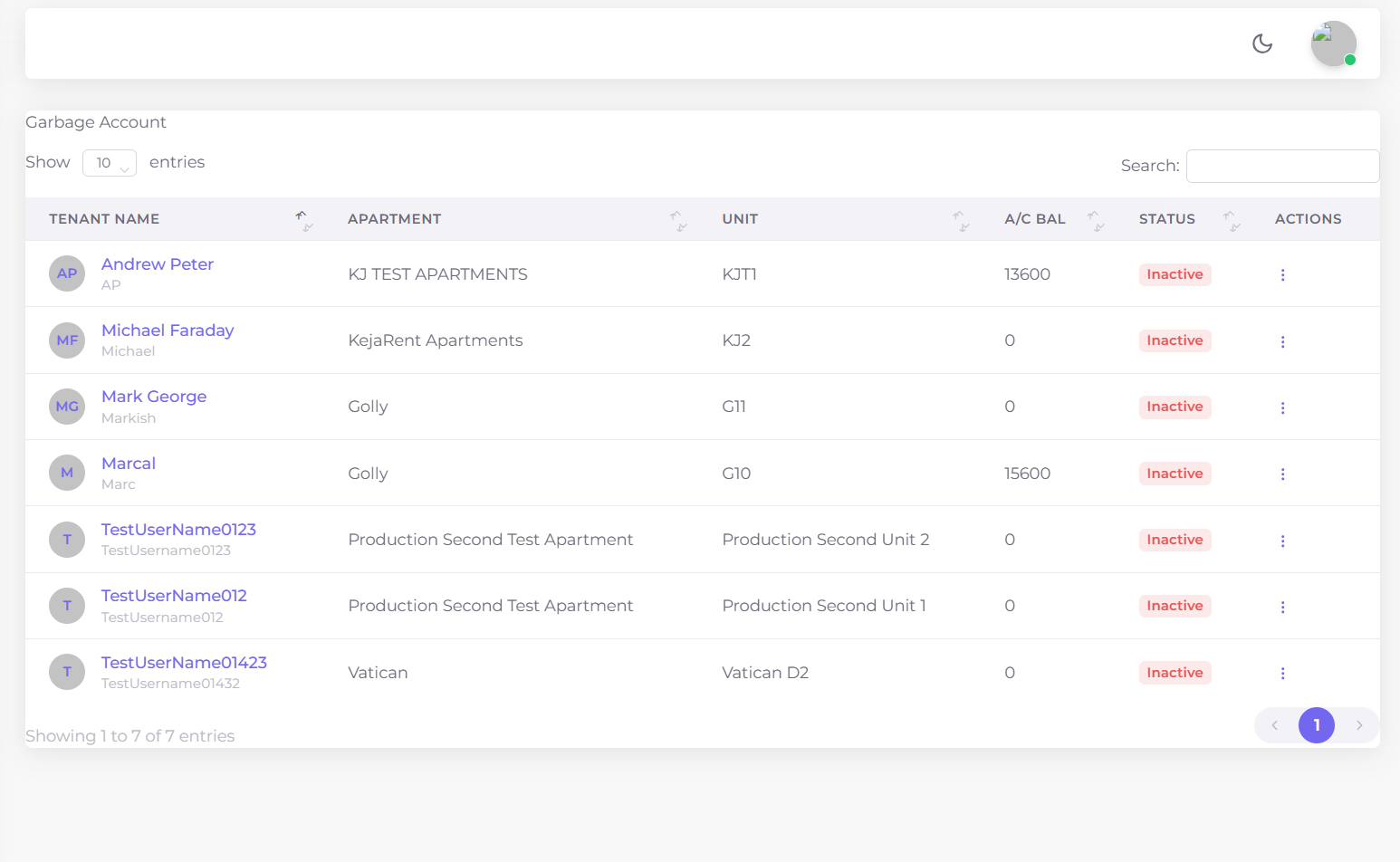Open the entries-per-page dropdown
Viewport: 1400px width, 862px height.
[x=110, y=163]
